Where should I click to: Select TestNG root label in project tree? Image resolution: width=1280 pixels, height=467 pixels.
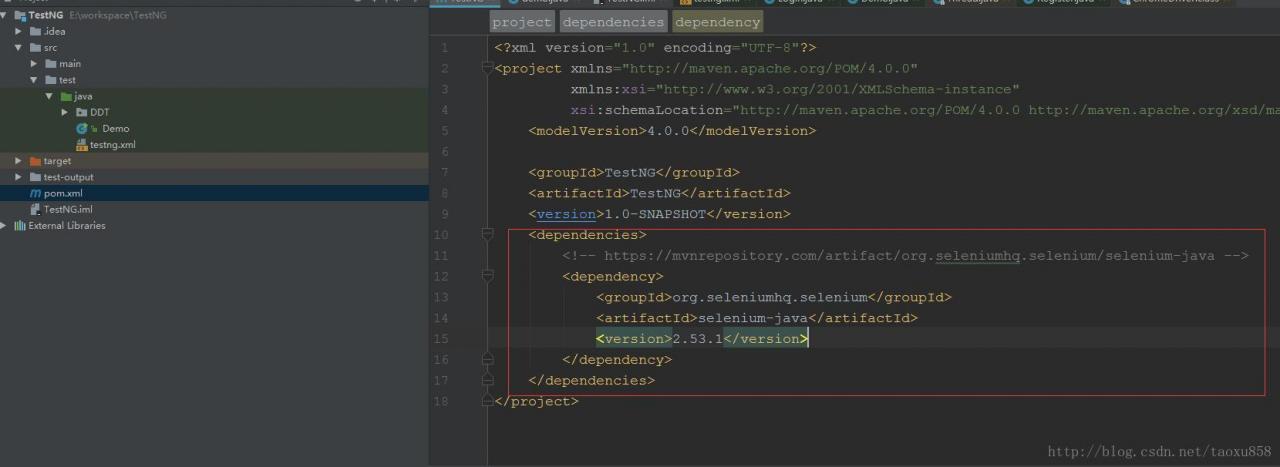coord(47,15)
